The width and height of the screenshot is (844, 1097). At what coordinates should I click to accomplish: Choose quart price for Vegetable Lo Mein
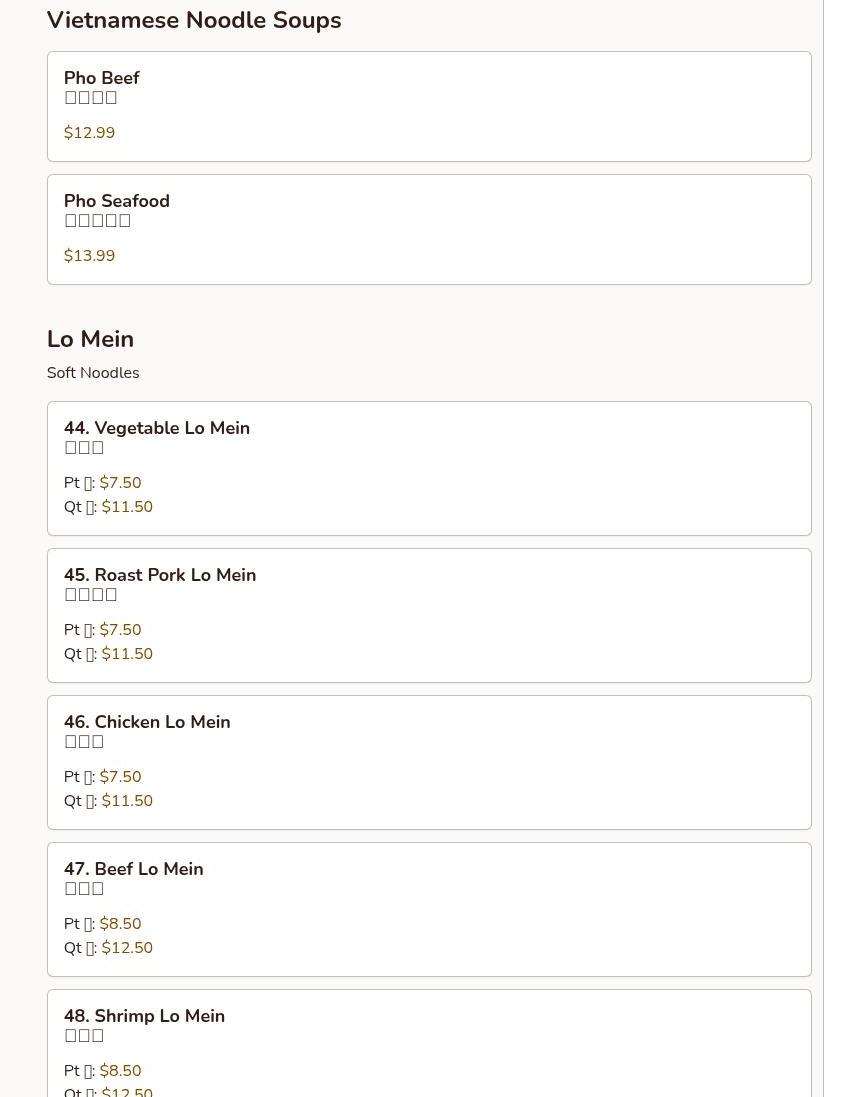click(x=127, y=507)
